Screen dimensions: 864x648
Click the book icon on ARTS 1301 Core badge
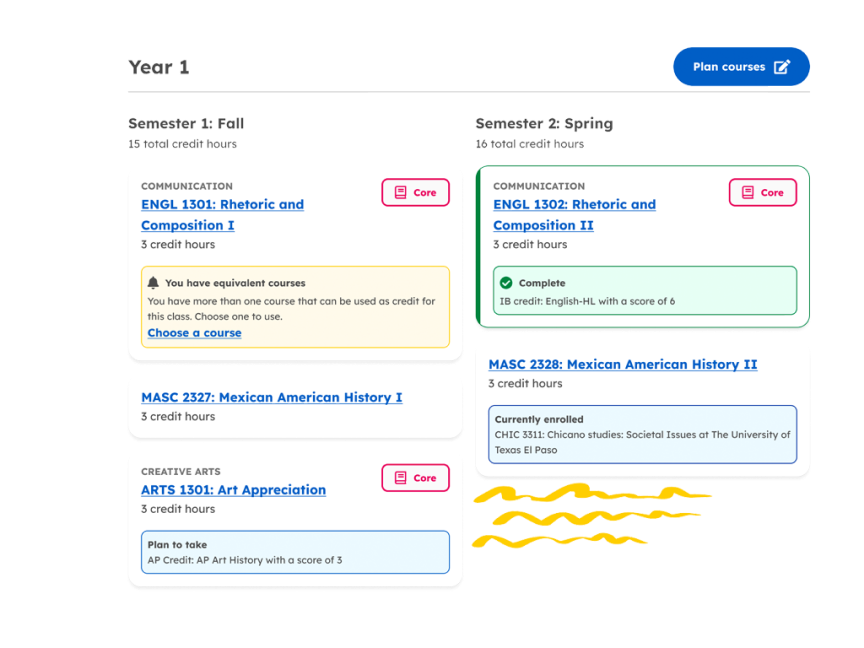(400, 478)
